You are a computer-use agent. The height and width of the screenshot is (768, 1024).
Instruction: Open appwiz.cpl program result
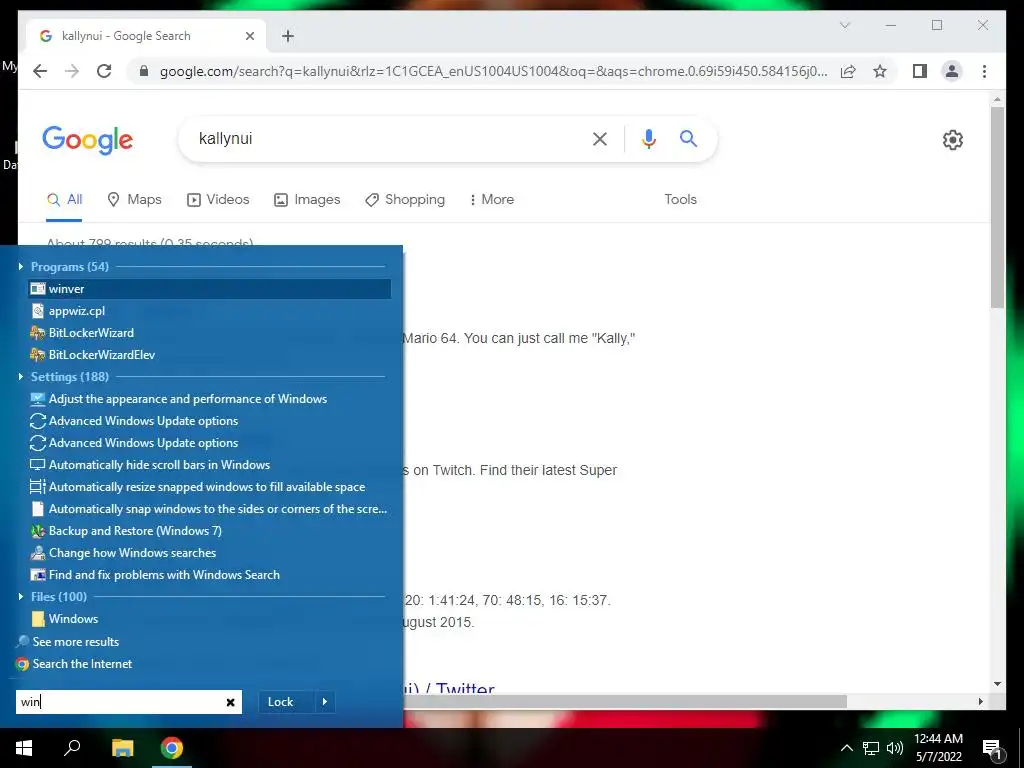(210, 311)
